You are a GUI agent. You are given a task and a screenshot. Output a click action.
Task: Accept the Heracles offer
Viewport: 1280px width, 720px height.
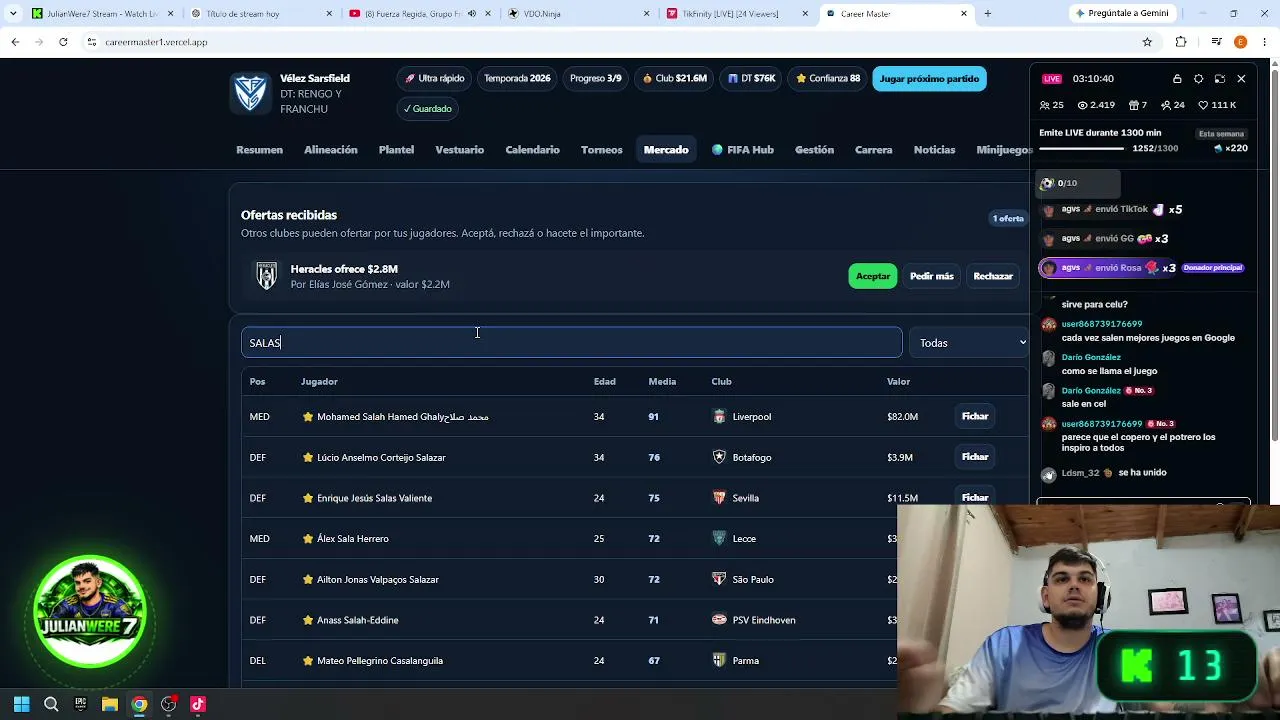click(x=873, y=276)
